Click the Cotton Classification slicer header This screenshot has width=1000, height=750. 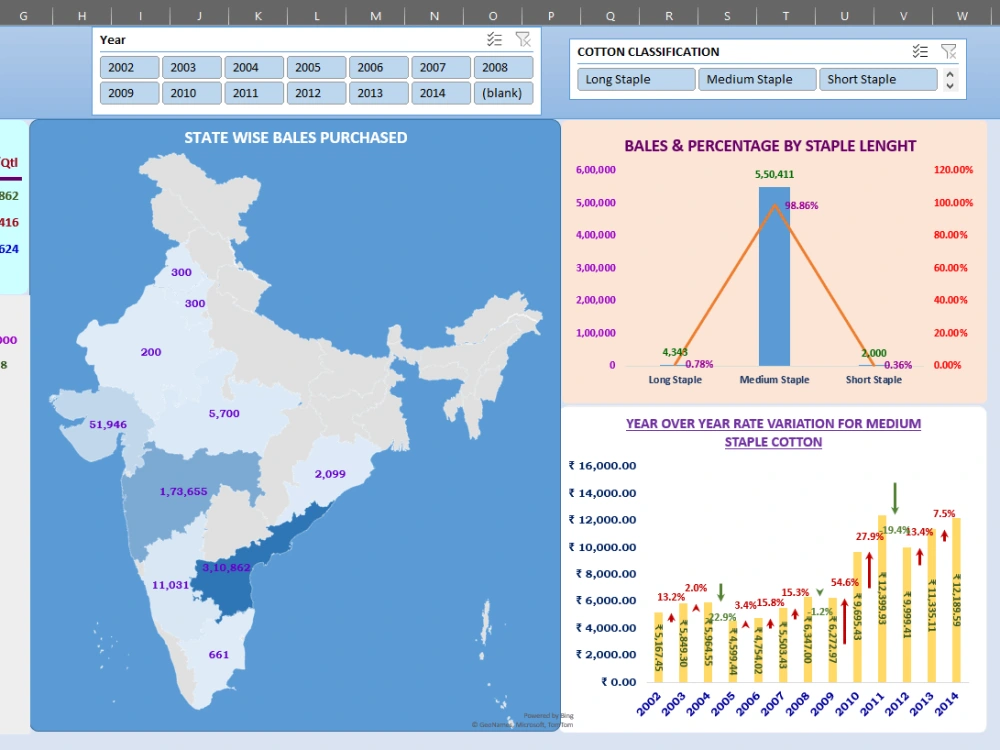point(648,52)
